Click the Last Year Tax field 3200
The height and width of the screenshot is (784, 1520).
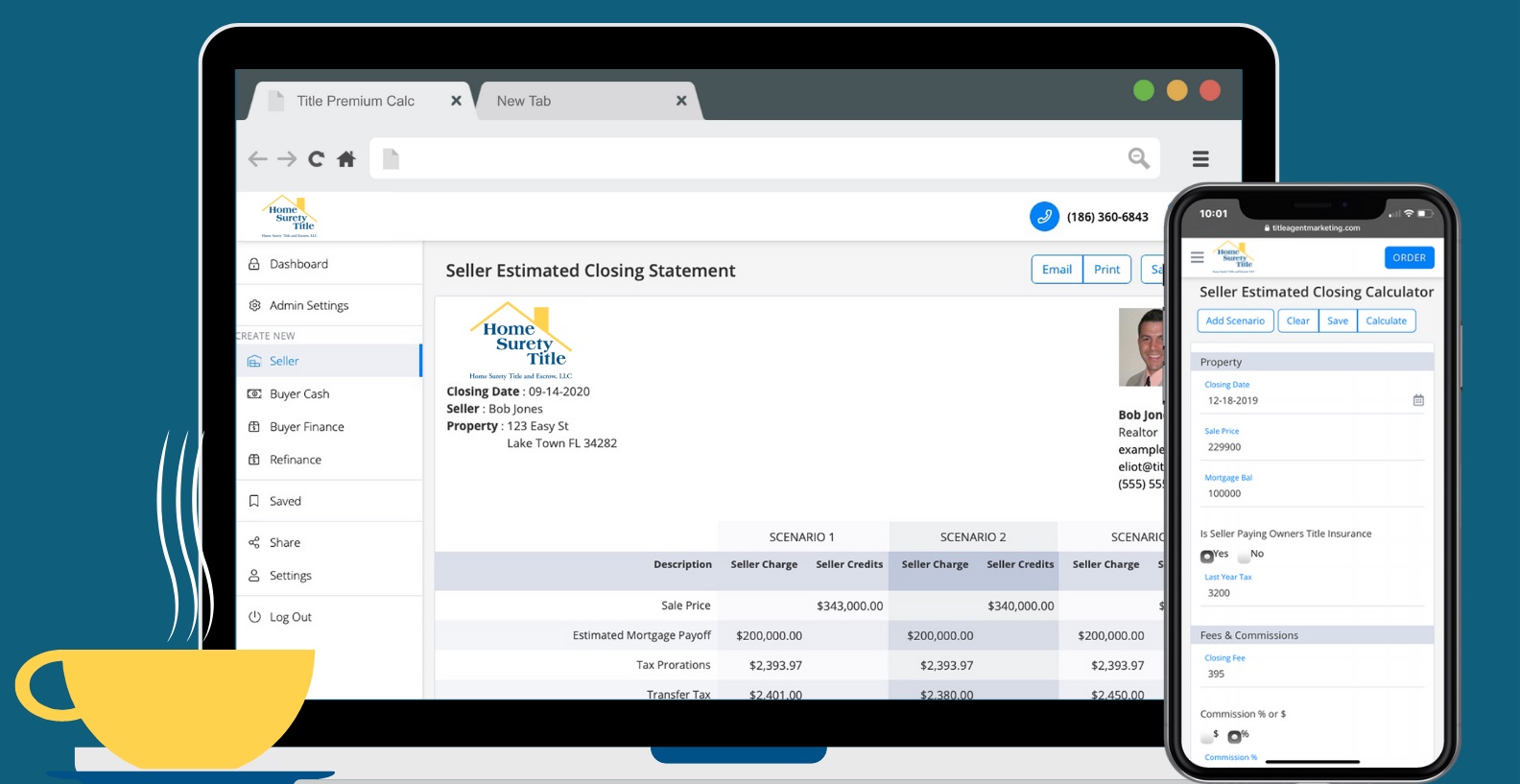[x=1314, y=593]
